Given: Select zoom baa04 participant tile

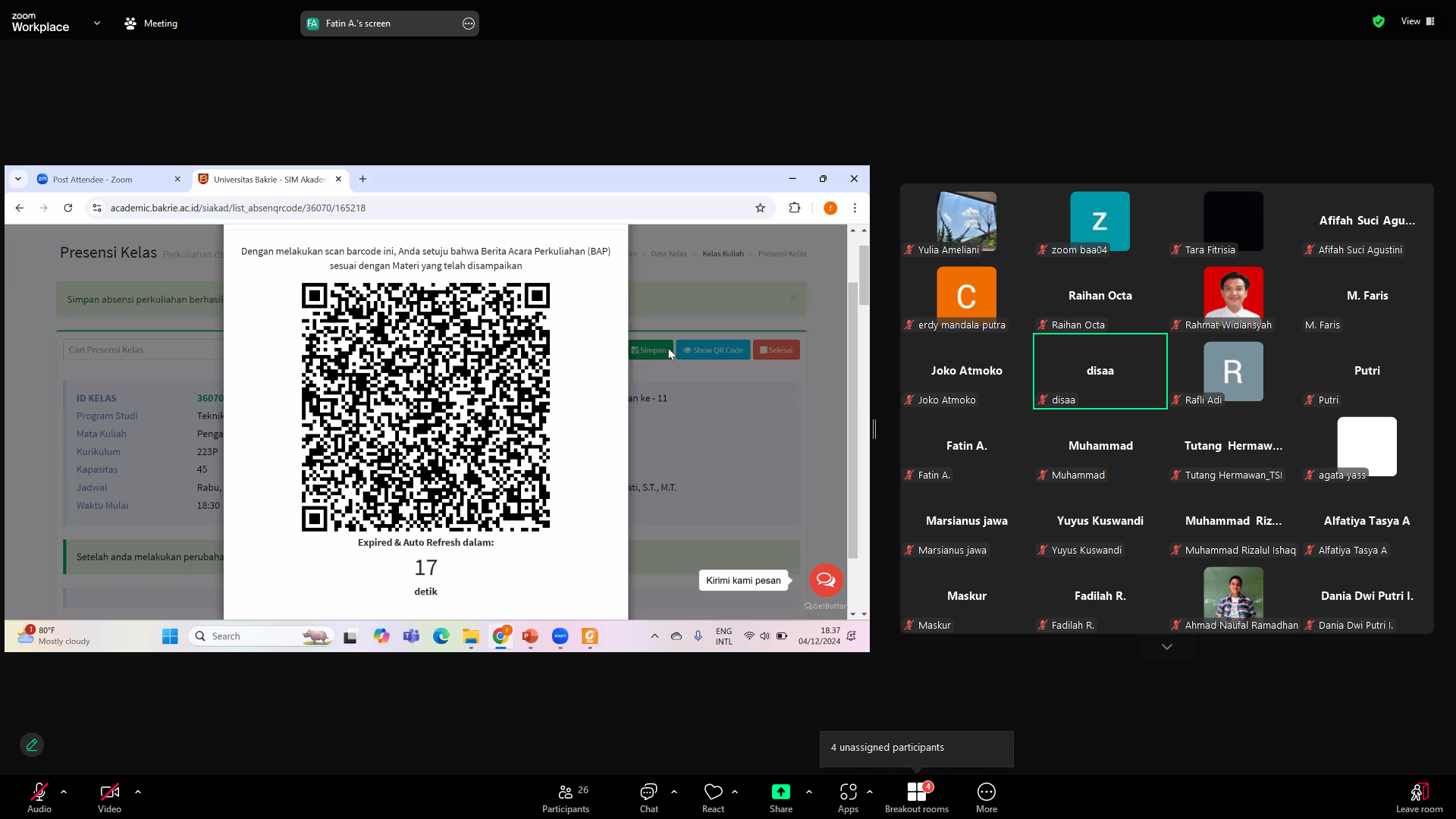Looking at the screenshot, I should pos(1100,221).
